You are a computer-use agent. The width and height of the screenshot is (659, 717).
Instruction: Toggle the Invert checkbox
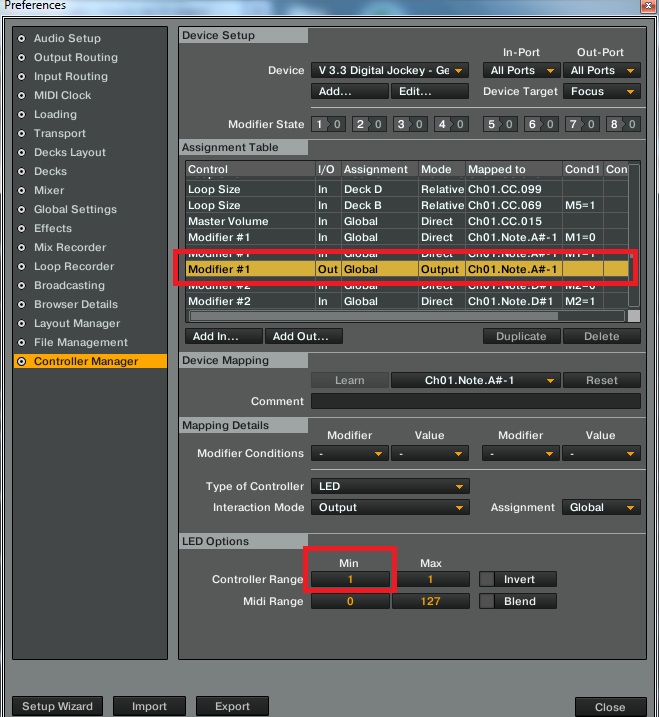[487, 579]
